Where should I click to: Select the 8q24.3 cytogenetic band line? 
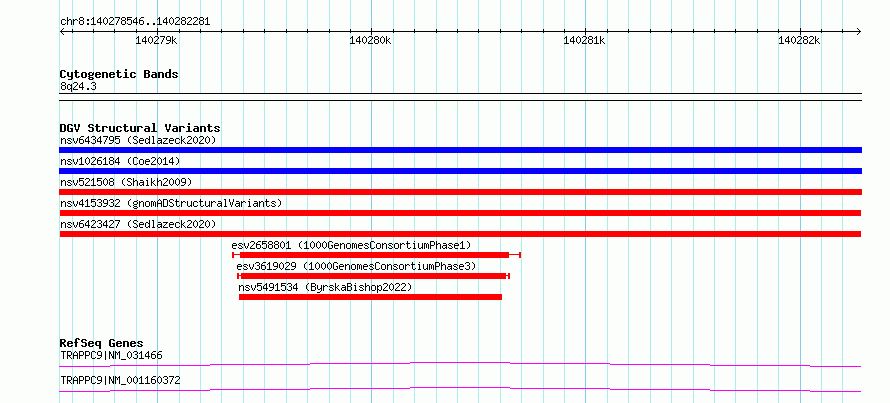(460, 97)
